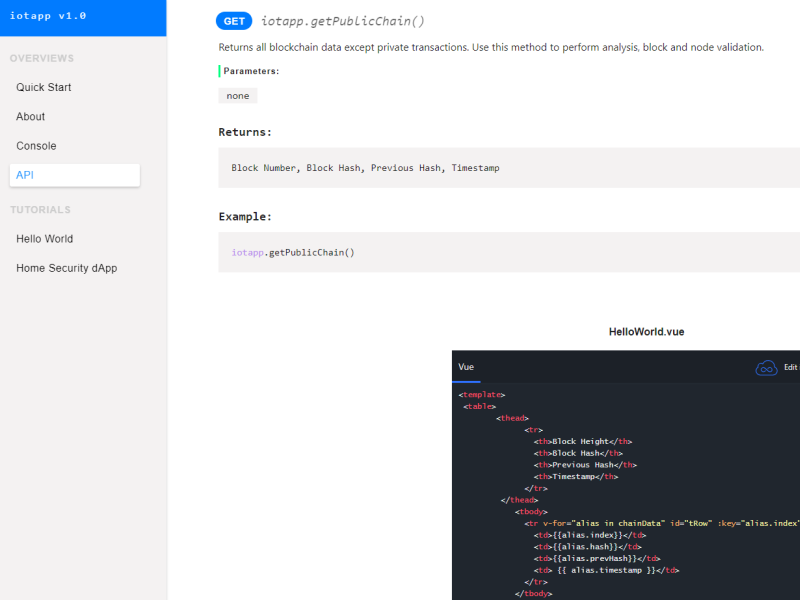Image resolution: width=800 pixels, height=600 pixels.
Task: Click the OVERVIEWS section label
Action: coord(42,58)
